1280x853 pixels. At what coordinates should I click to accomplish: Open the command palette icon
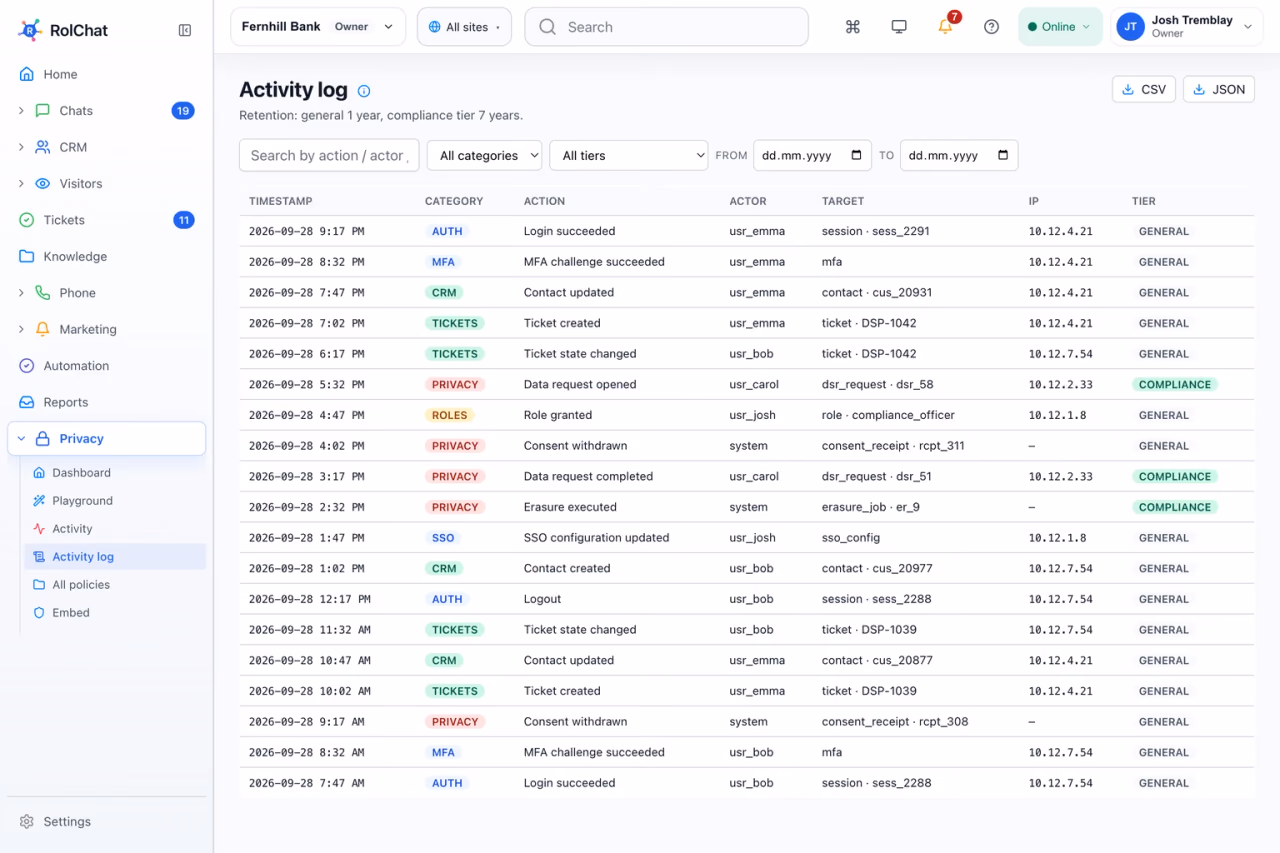(853, 27)
